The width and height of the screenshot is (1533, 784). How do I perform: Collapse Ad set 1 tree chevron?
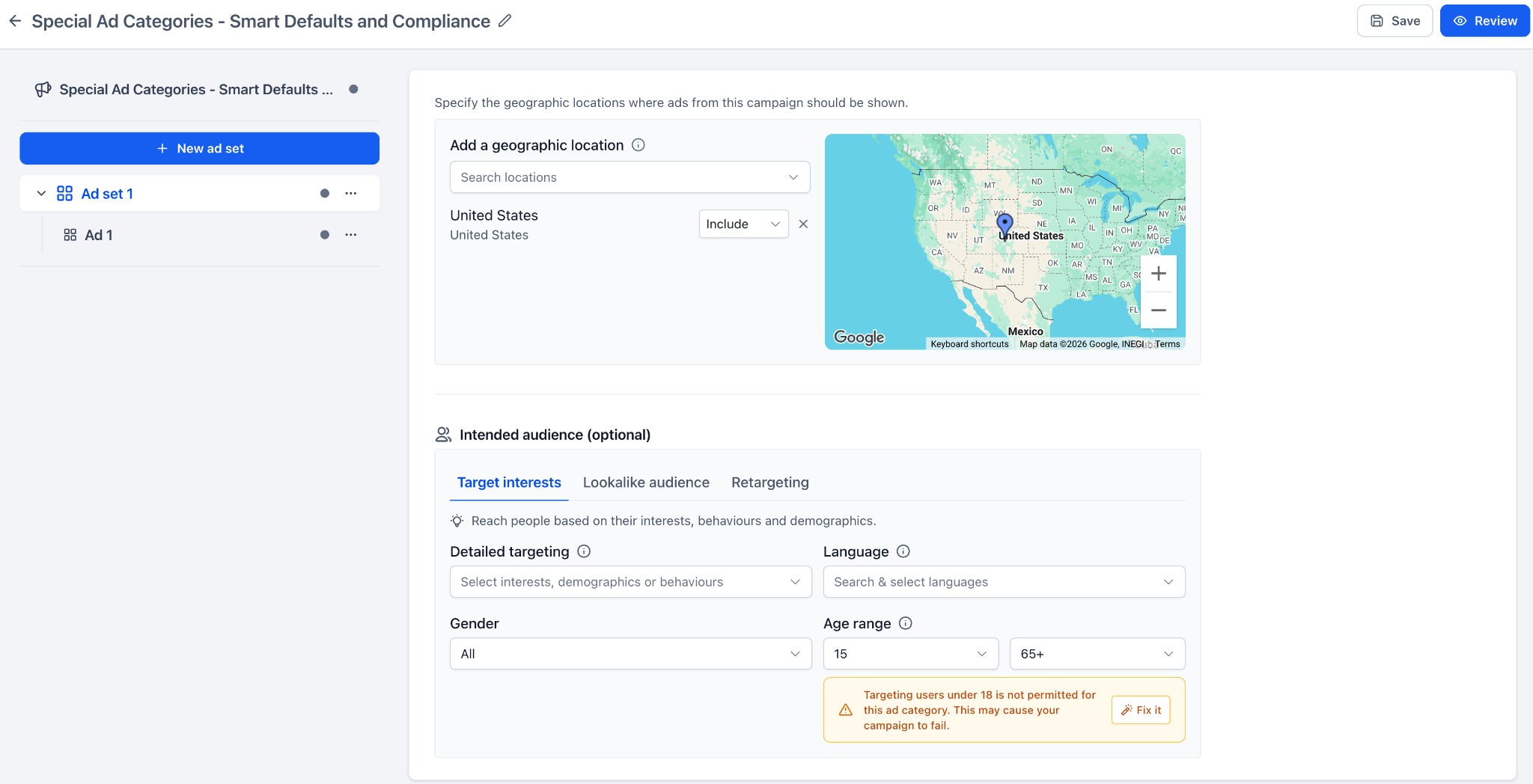41,194
